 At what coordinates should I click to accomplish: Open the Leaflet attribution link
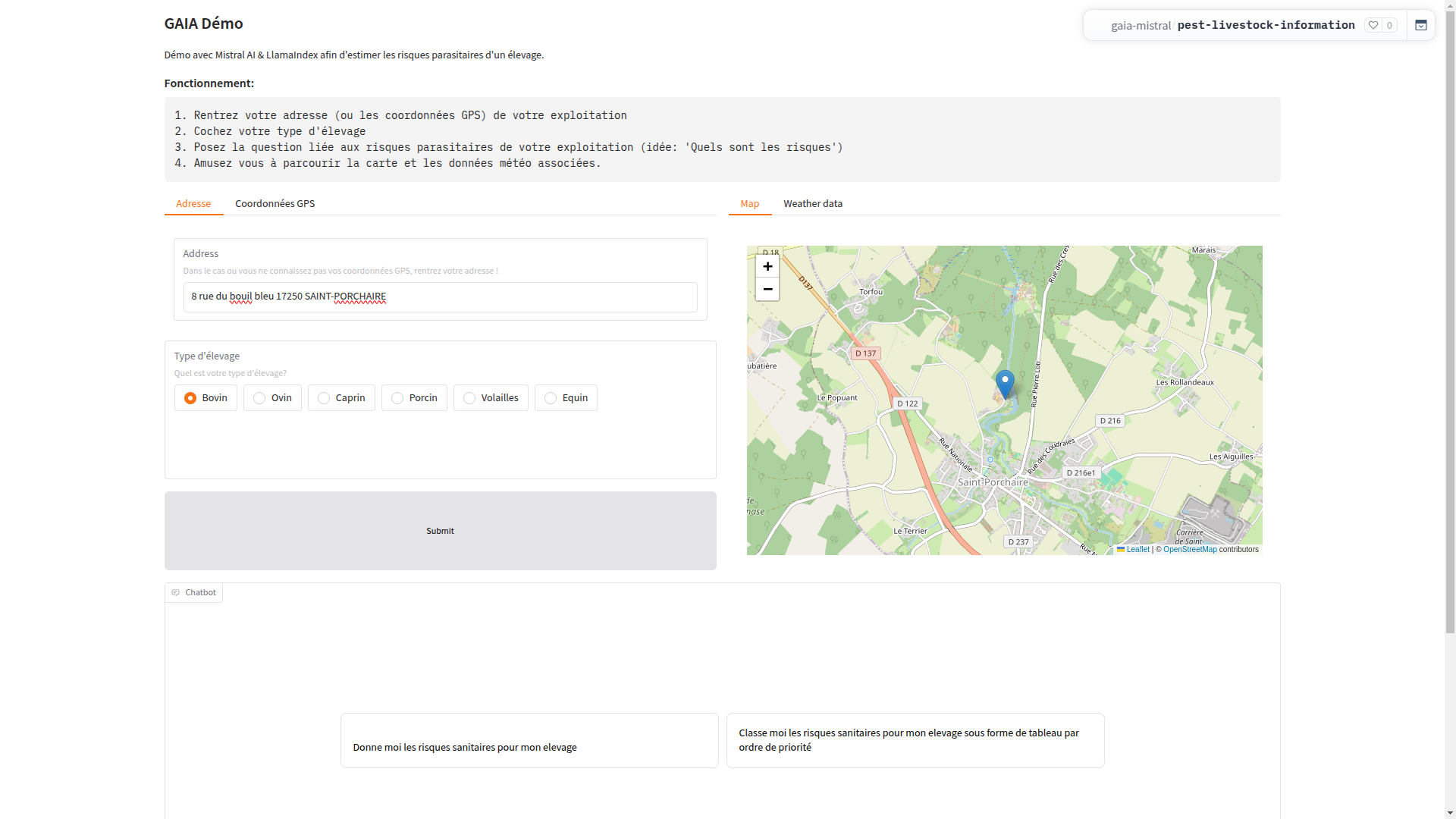click(x=1133, y=550)
